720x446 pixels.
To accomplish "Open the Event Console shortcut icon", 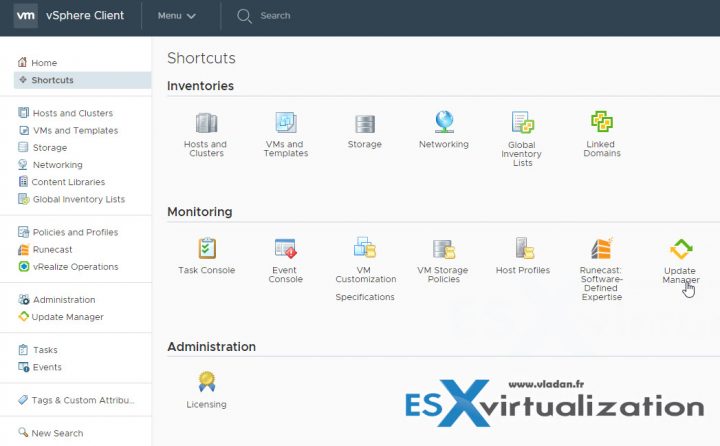I will pyautogui.click(x=285, y=249).
